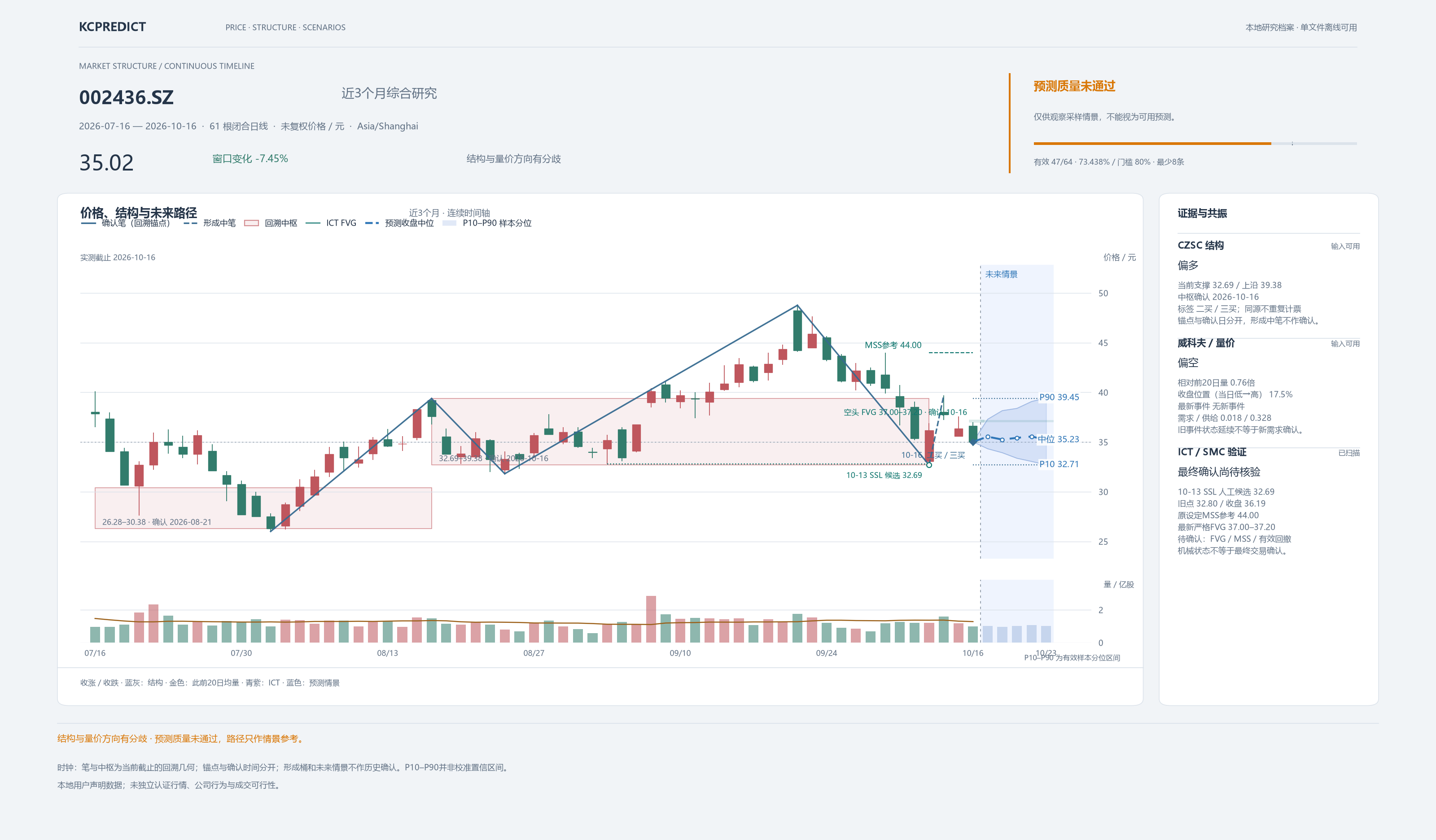Viewport: 1436px width, 840px height.
Task: Click the ICT FVG legend entry
Action: [331, 223]
